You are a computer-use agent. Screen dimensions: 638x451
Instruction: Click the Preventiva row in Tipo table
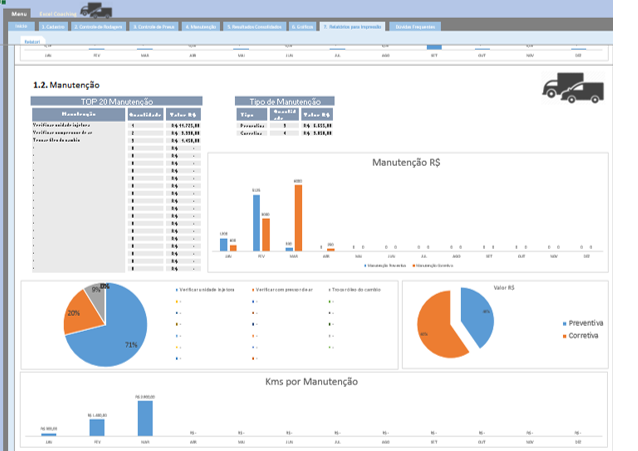(x=284, y=126)
